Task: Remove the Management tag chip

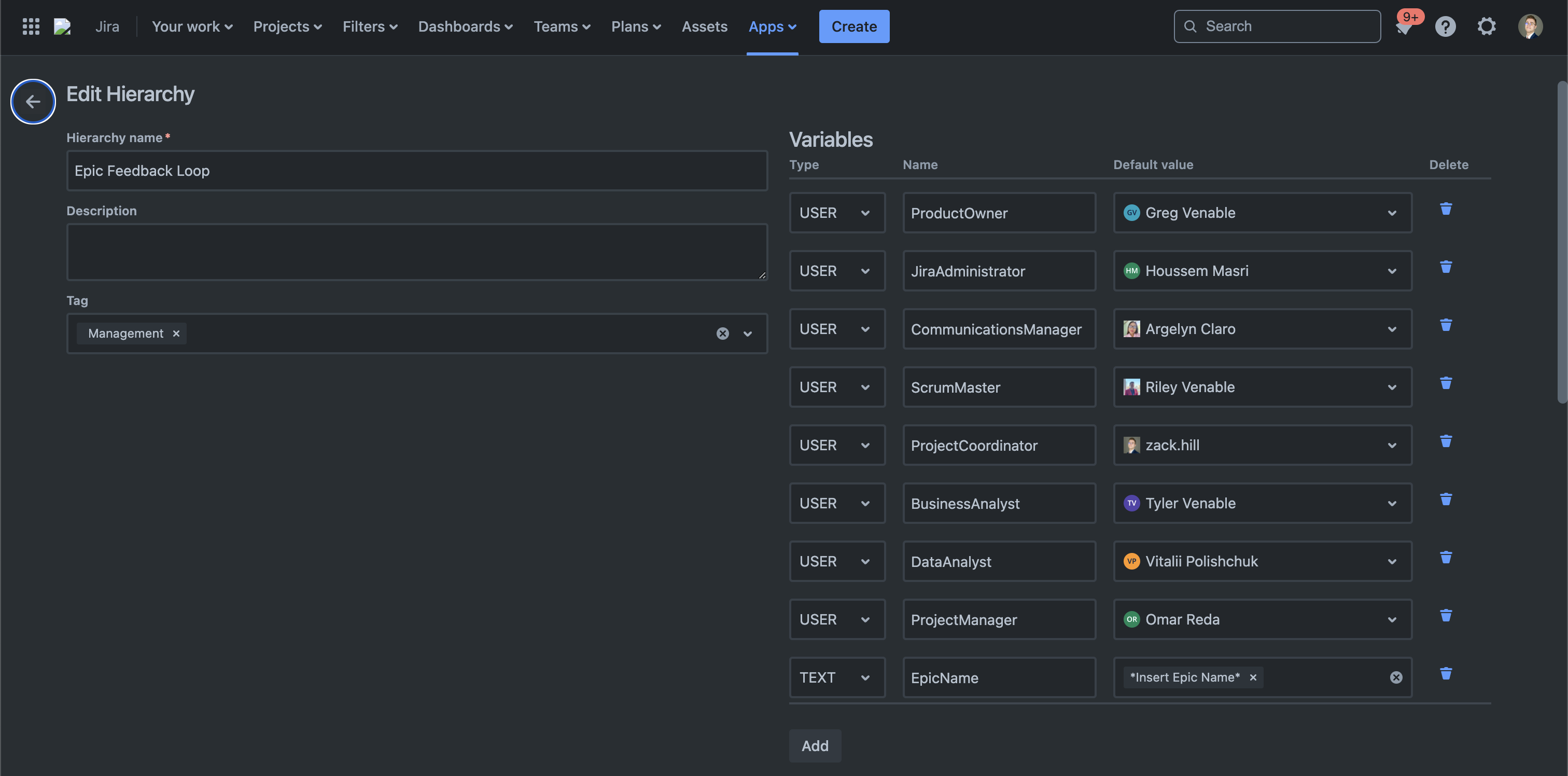Action: (x=176, y=333)
